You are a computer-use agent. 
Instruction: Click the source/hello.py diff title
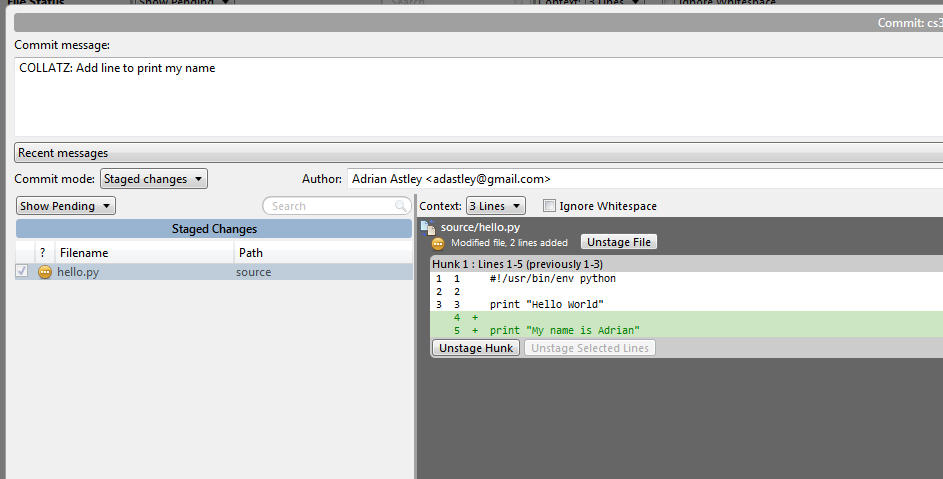coord(480,227)
